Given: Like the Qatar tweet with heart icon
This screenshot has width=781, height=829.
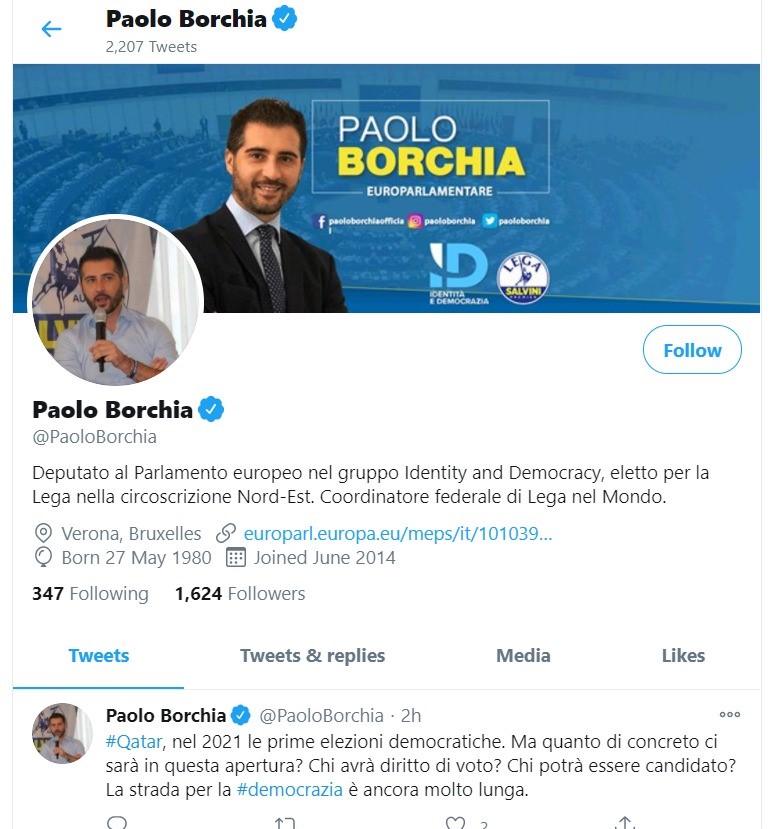Looking at the screenshot, I should pos(455,822).
